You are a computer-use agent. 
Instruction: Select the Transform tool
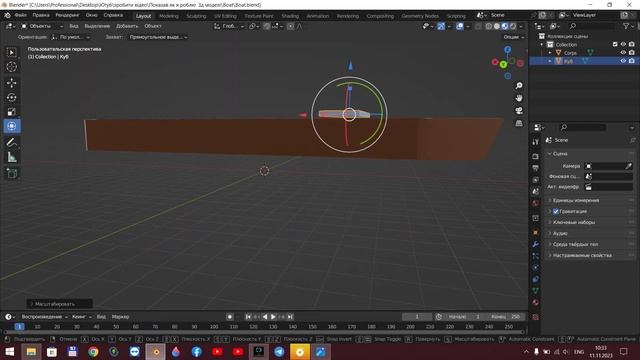[x=11, y=126]
